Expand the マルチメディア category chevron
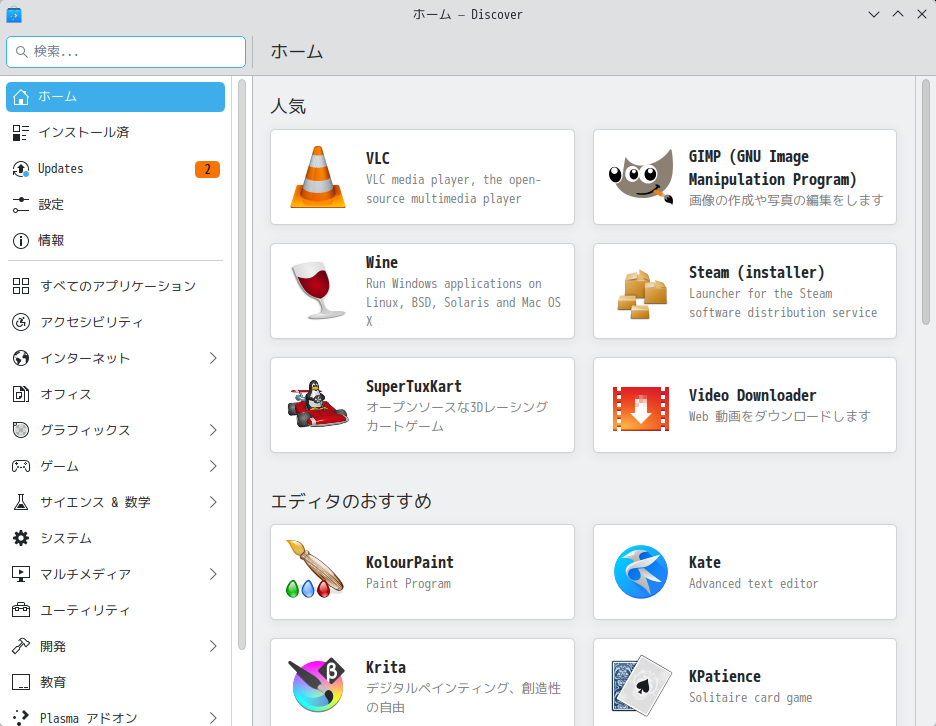The width and height of the screenshot is (936, 726). pyautogui.click(x=213, y=574)
